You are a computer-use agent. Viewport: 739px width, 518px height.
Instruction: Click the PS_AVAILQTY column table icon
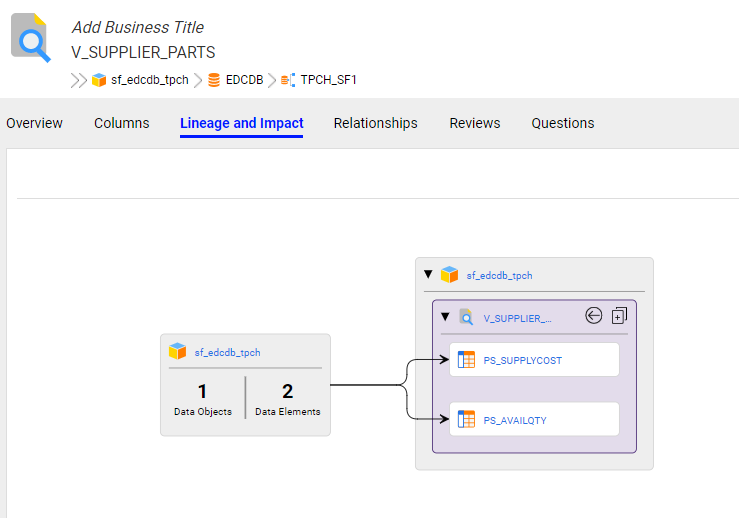(467, 419)
